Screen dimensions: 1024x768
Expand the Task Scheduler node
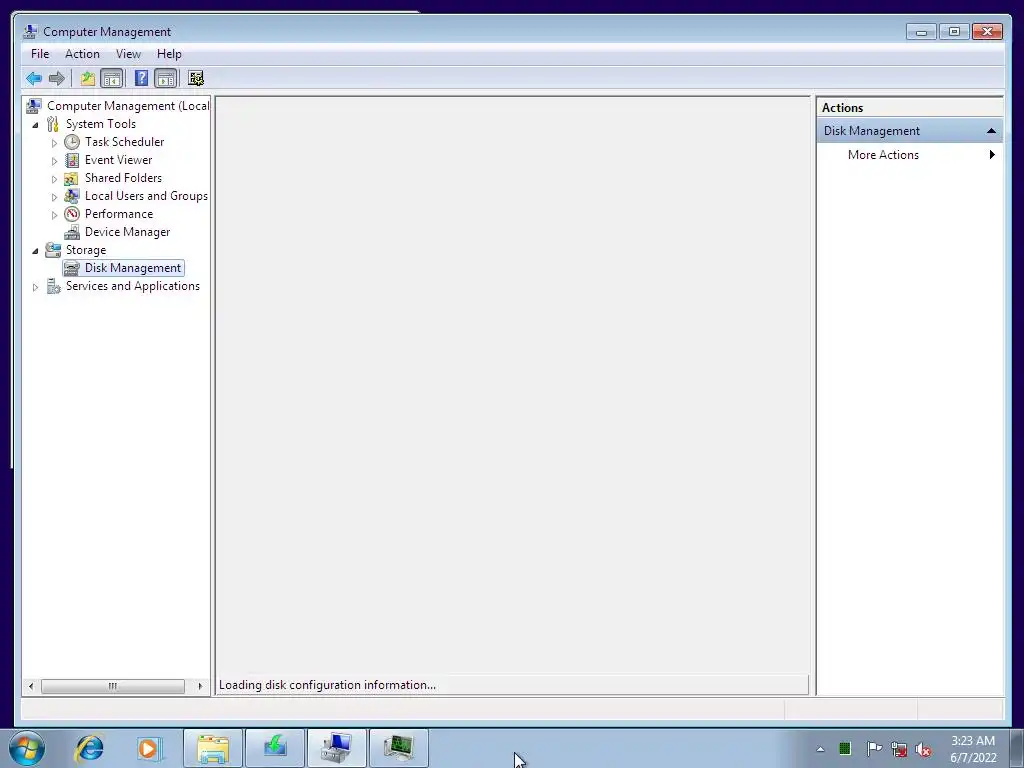click(54, 142)
